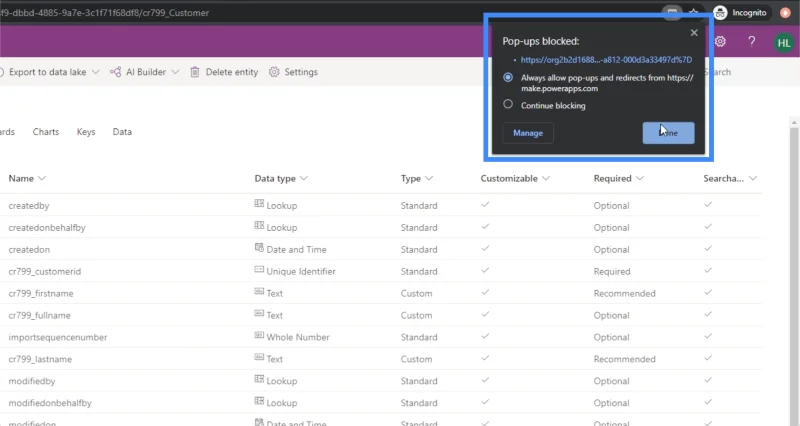Click the Done button in popup
The height and width of the screenshot is (426, 800).
[668, 133]
